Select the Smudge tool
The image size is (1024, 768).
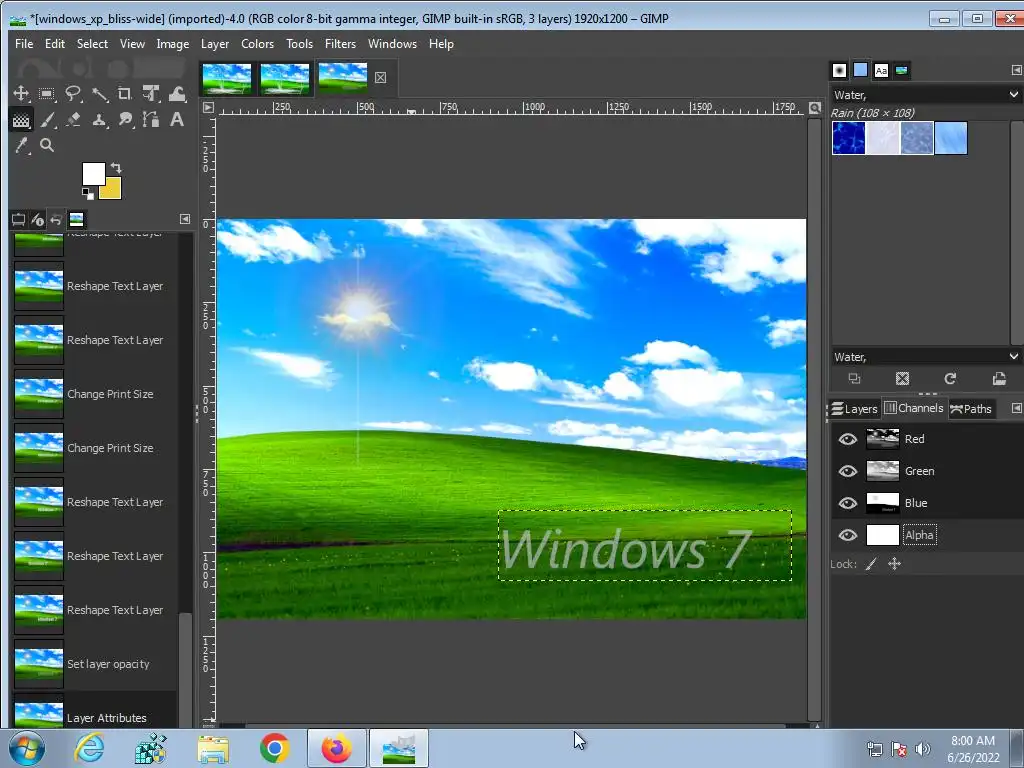pos(125,120)
